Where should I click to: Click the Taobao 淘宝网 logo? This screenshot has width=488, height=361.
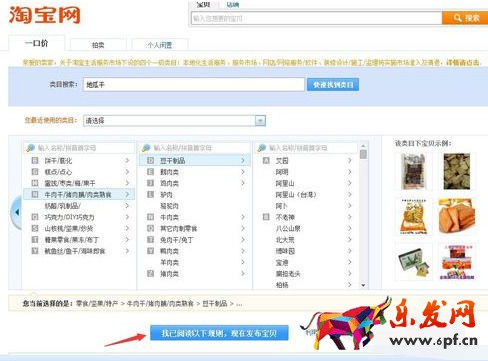(x=45, y=15)
